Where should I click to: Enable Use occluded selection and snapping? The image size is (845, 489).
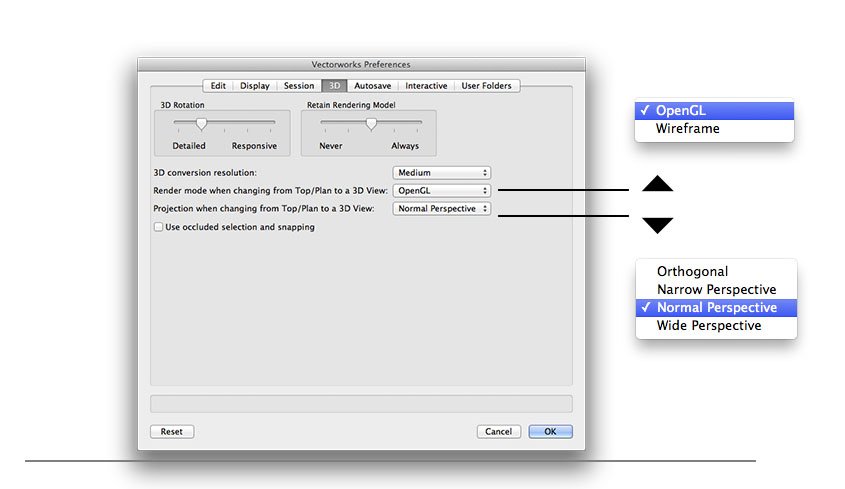(x=158, y=227)
